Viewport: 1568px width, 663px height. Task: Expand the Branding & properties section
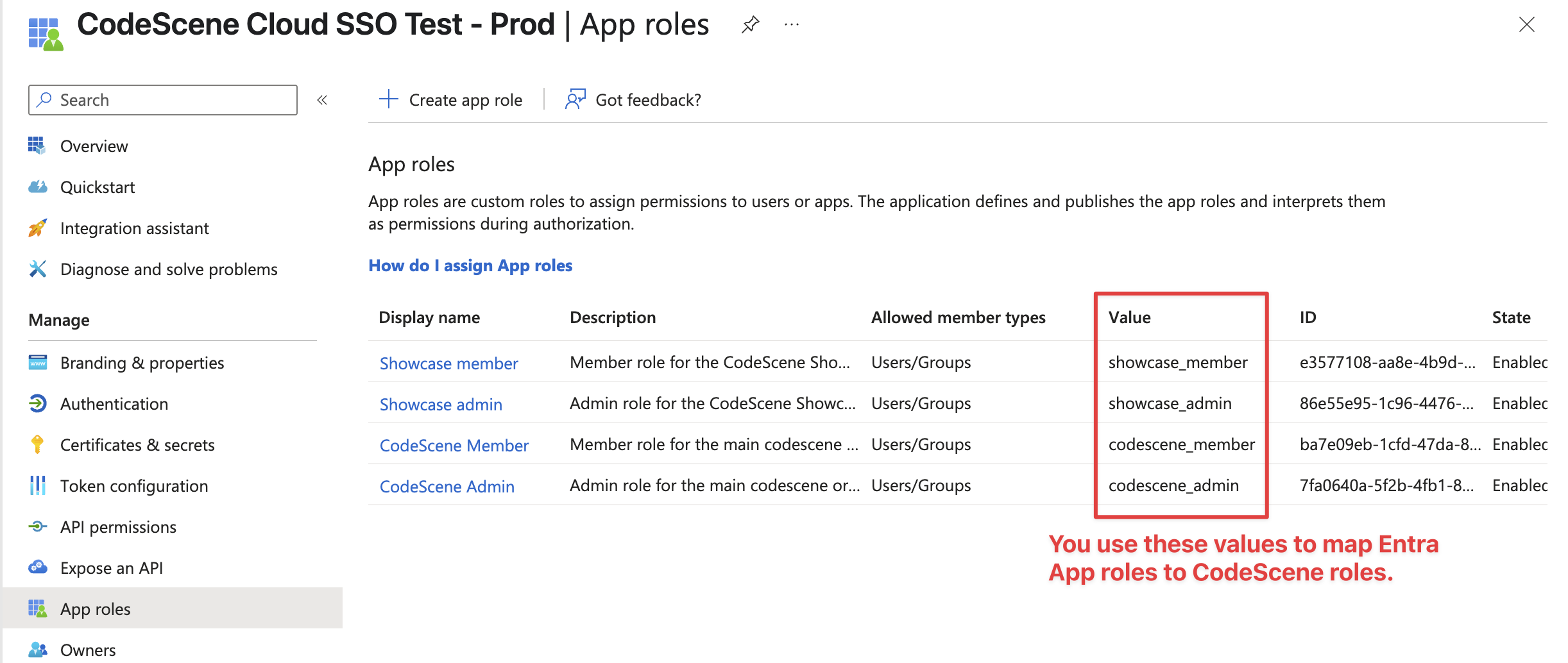tap(142, 362)
